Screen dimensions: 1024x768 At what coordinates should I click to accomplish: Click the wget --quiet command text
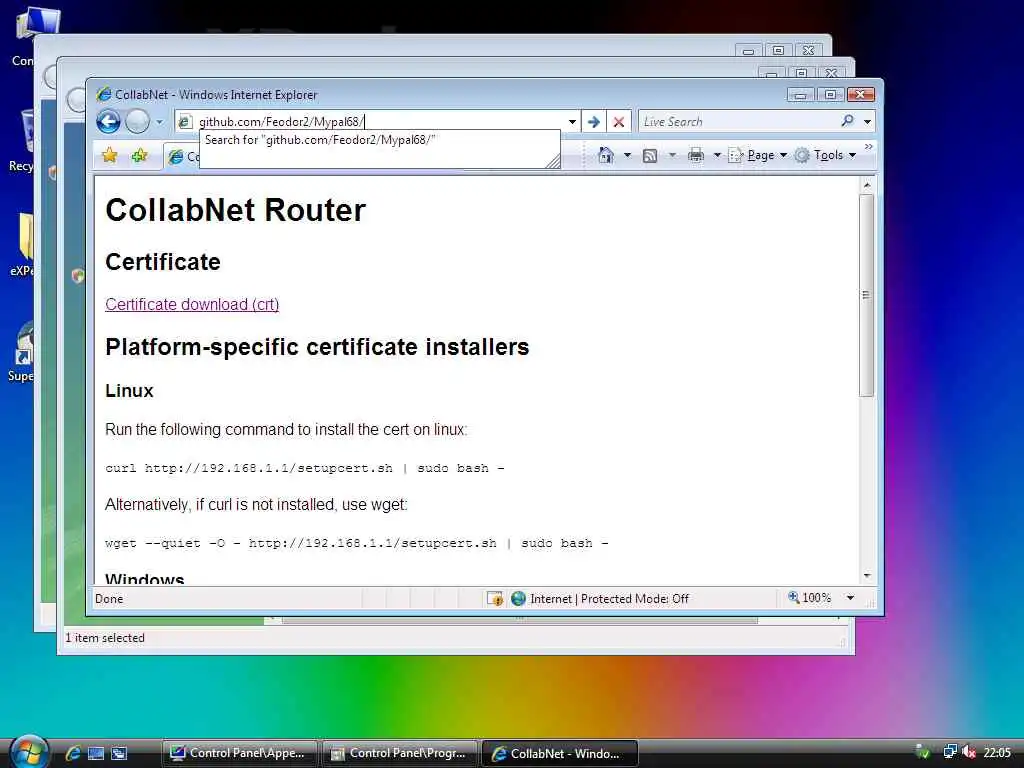tap(357, 543)
